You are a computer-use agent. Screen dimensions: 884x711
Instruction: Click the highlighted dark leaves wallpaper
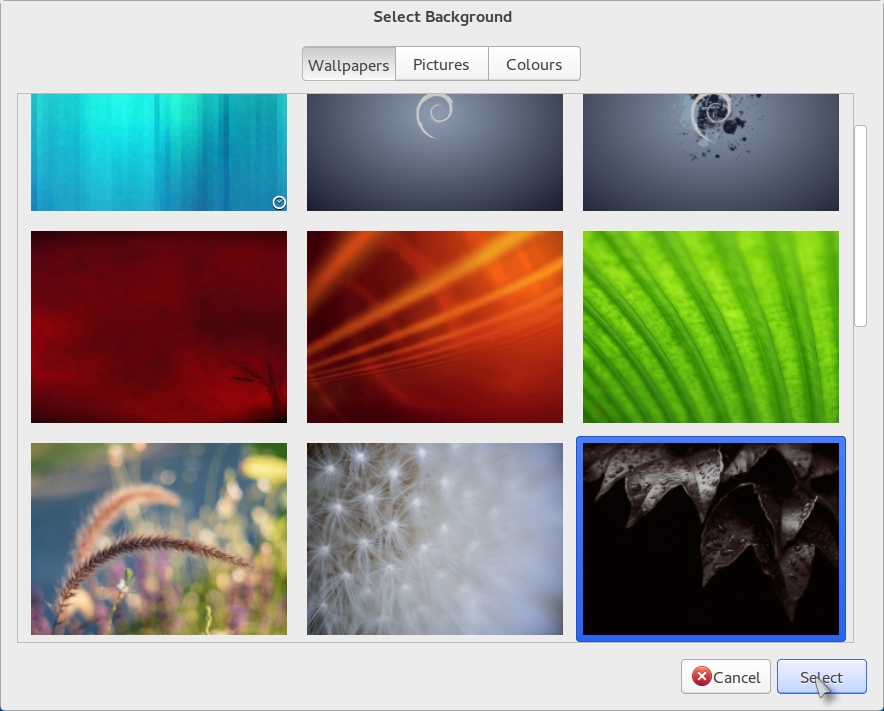[710, 539]
